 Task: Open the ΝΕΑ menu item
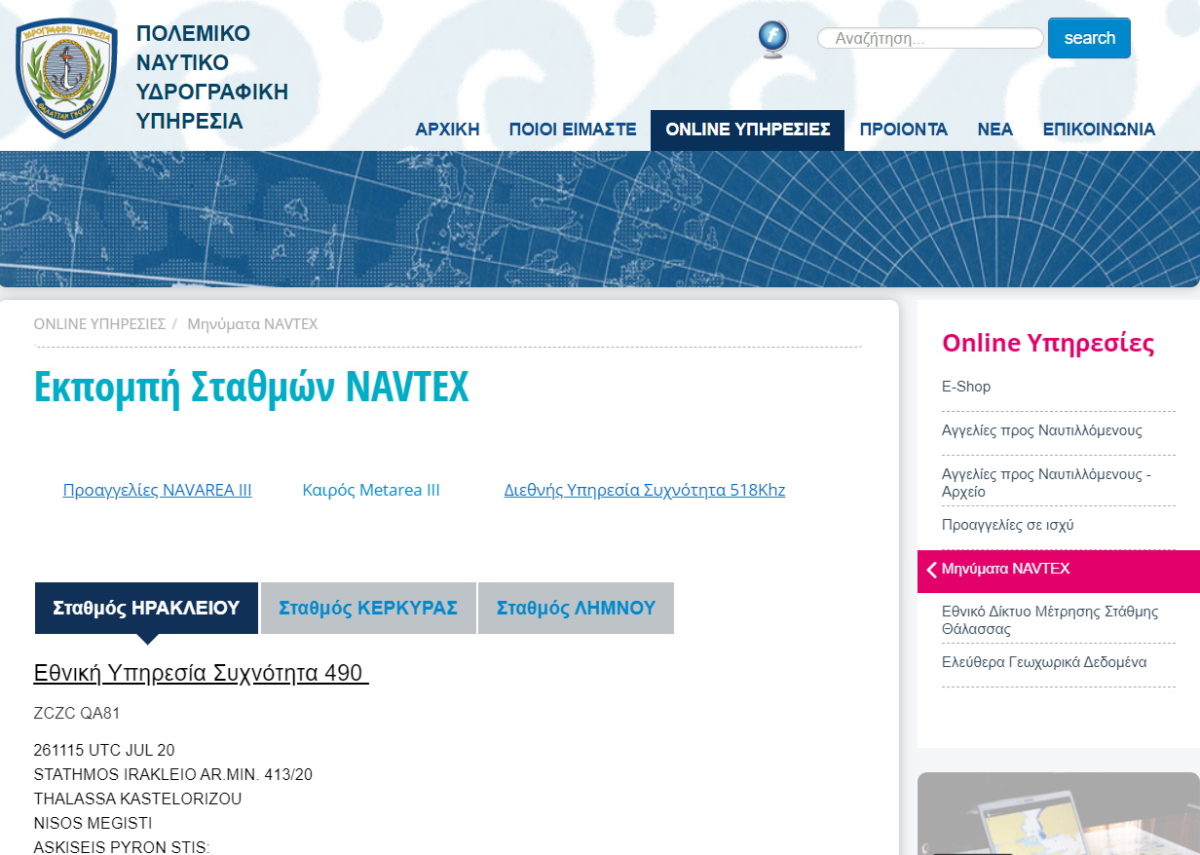pos(994,130)
